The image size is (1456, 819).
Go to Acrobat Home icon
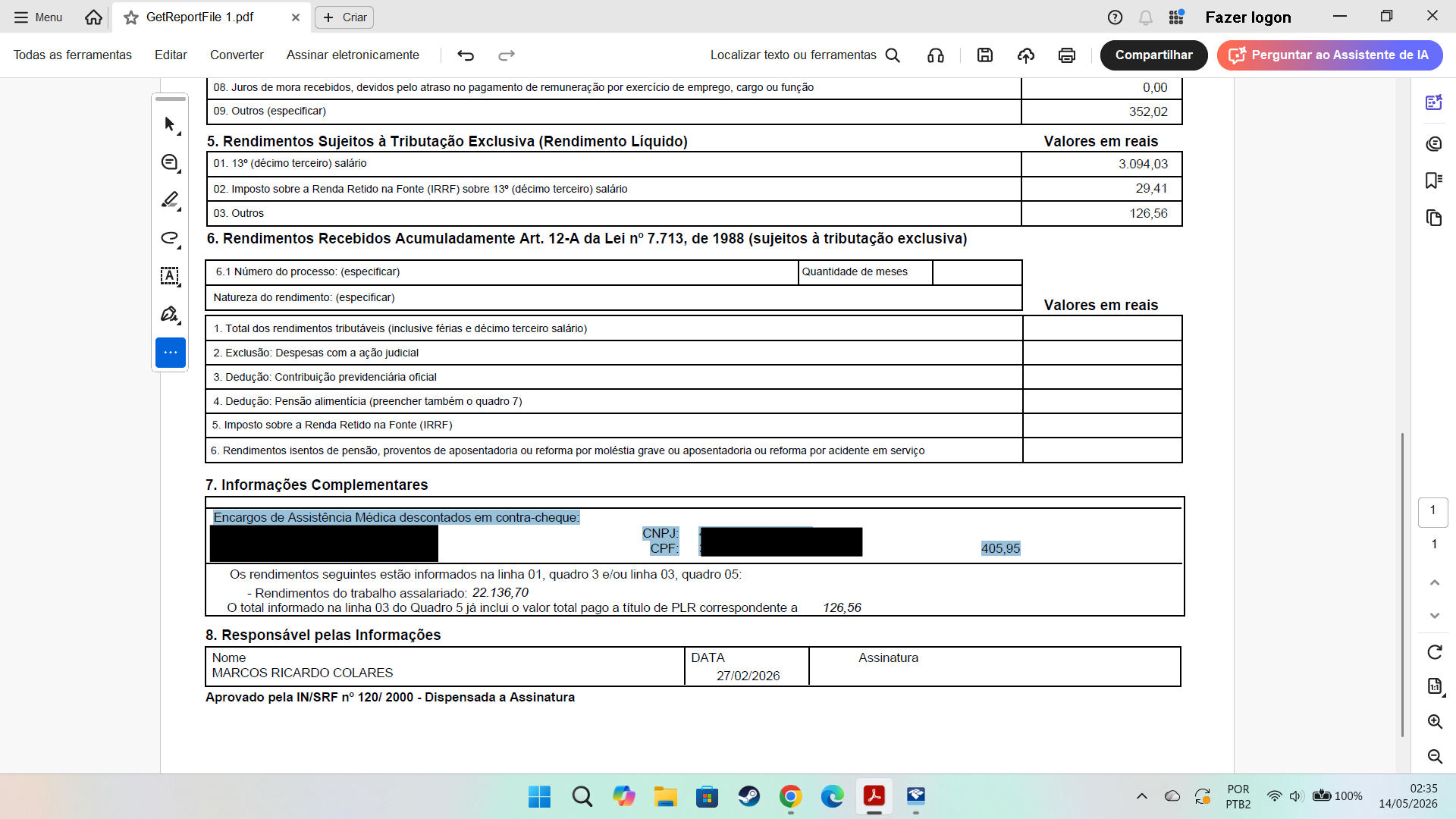[93, 17]
